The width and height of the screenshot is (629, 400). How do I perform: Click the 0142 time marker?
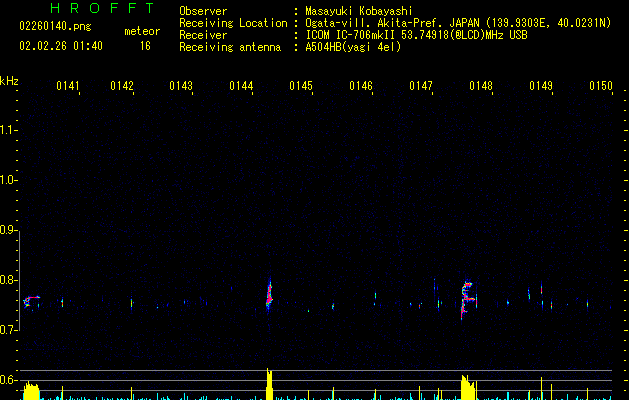122,86
